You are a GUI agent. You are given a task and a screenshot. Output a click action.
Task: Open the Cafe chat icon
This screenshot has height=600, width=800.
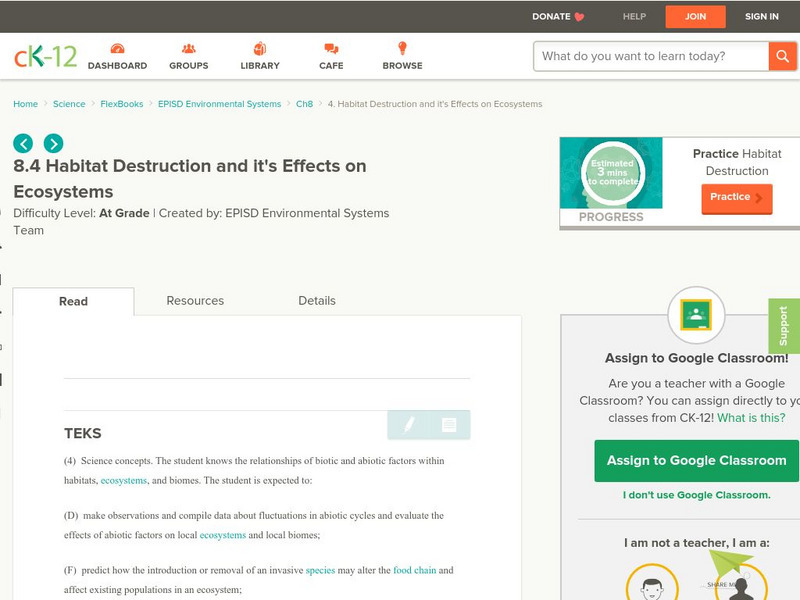[x=331, y=49]
